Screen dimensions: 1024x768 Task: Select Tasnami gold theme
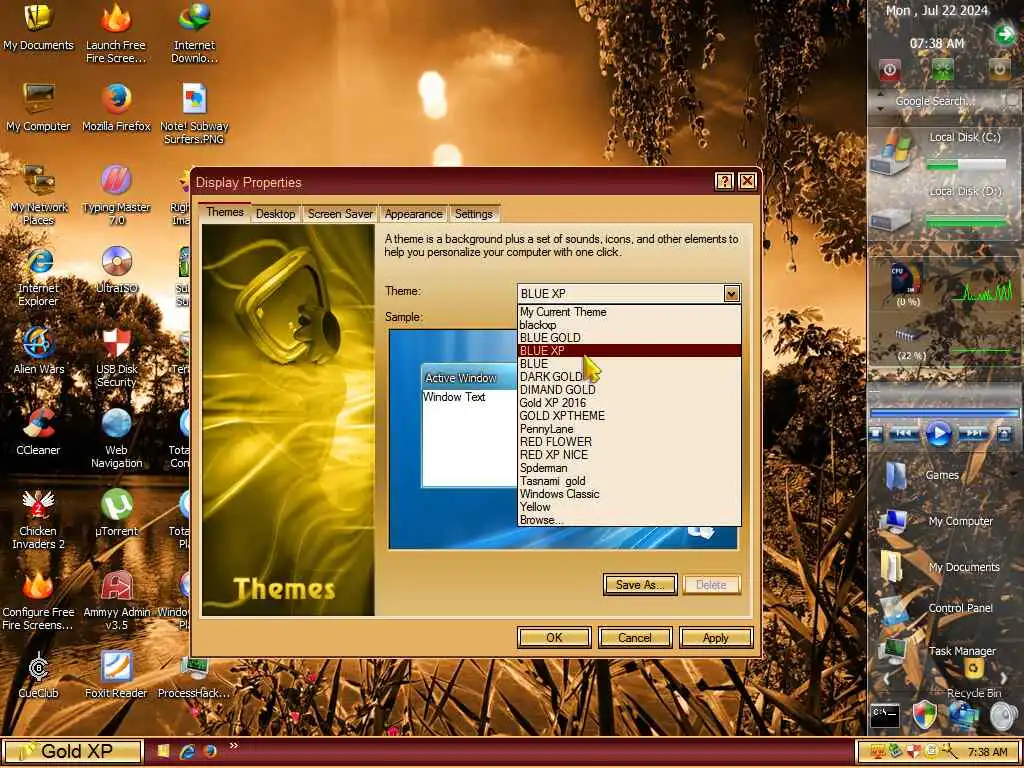pyautogui.click(x=630, y=481)
